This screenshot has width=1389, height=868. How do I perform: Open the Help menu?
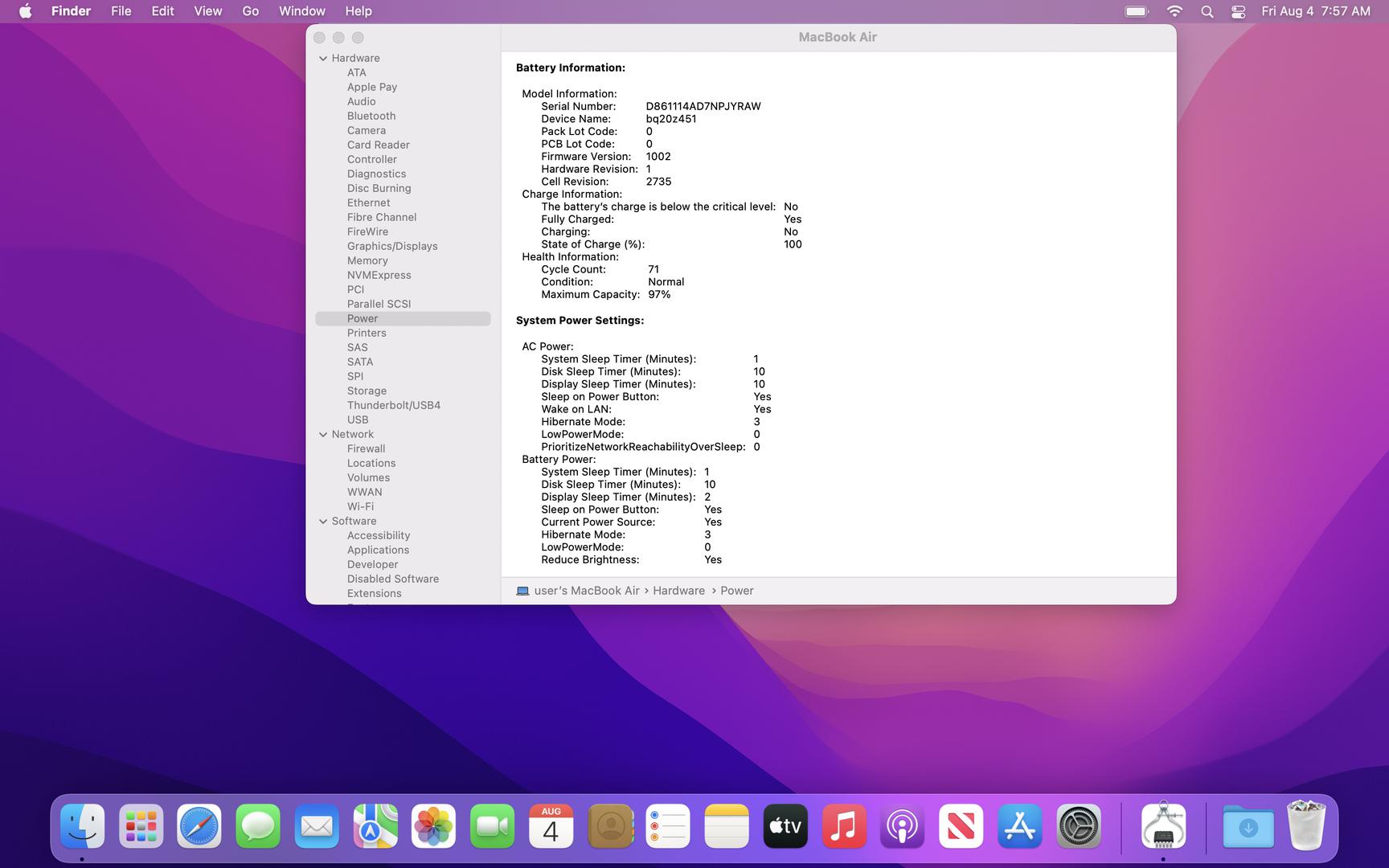359,11
